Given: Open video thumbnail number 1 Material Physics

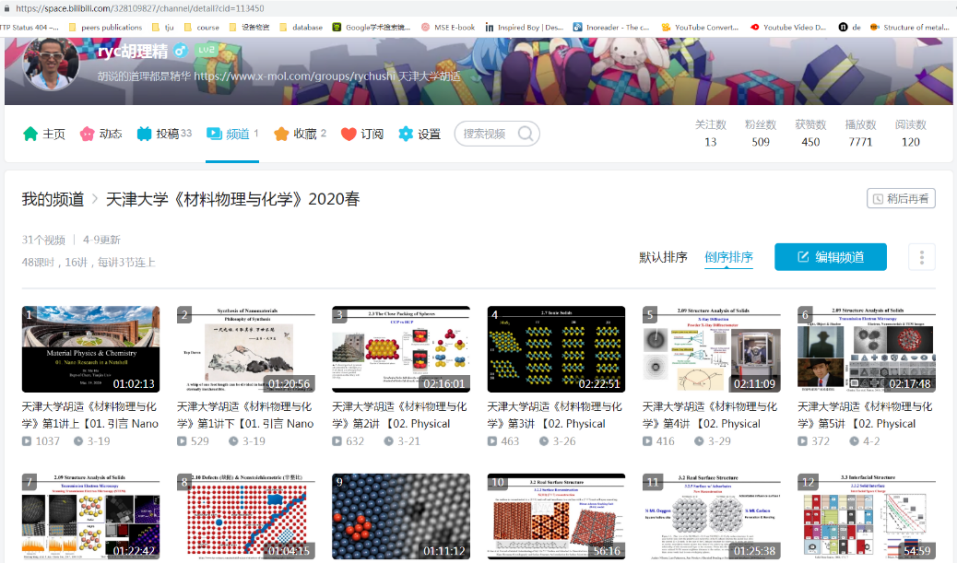Looking at the screenshot, I should 90,349.
